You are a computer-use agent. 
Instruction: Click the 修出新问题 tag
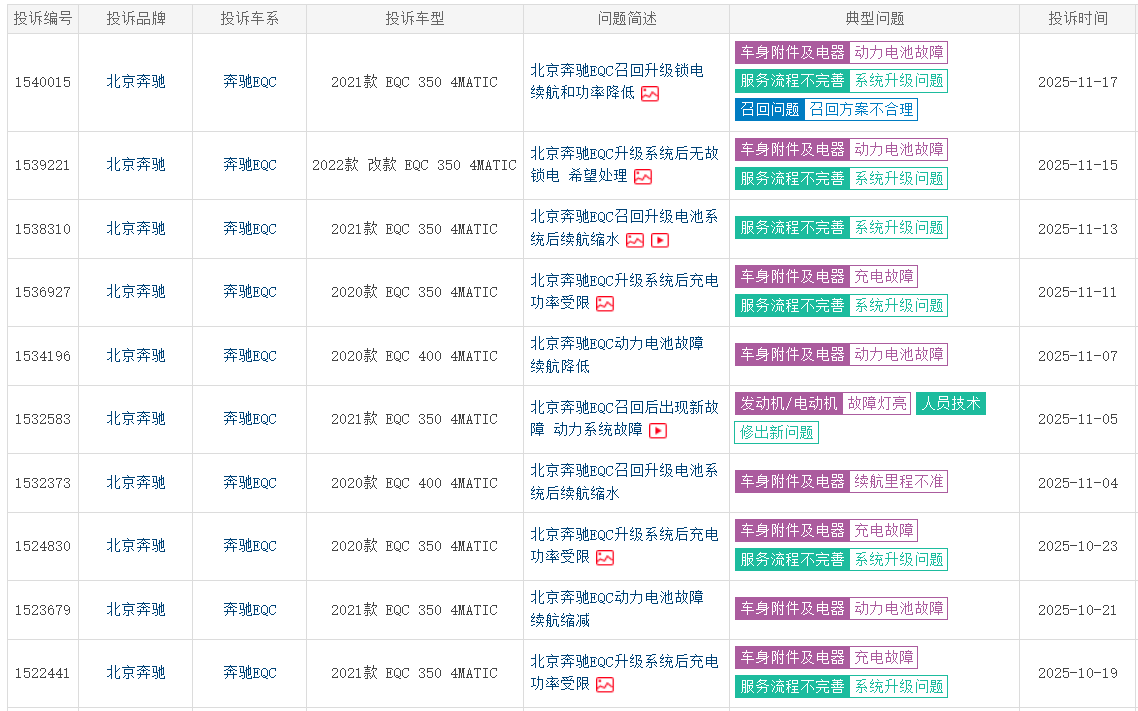point(777,432)
